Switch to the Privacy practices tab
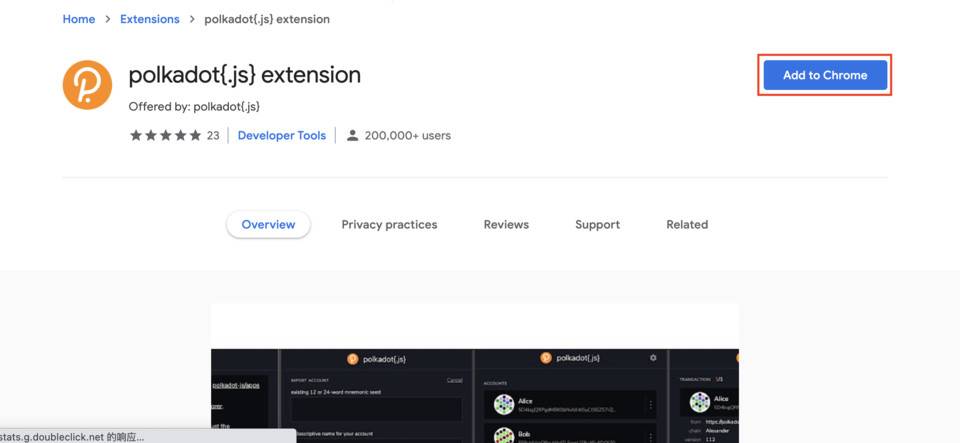960x443 pixels. (389, 225)
